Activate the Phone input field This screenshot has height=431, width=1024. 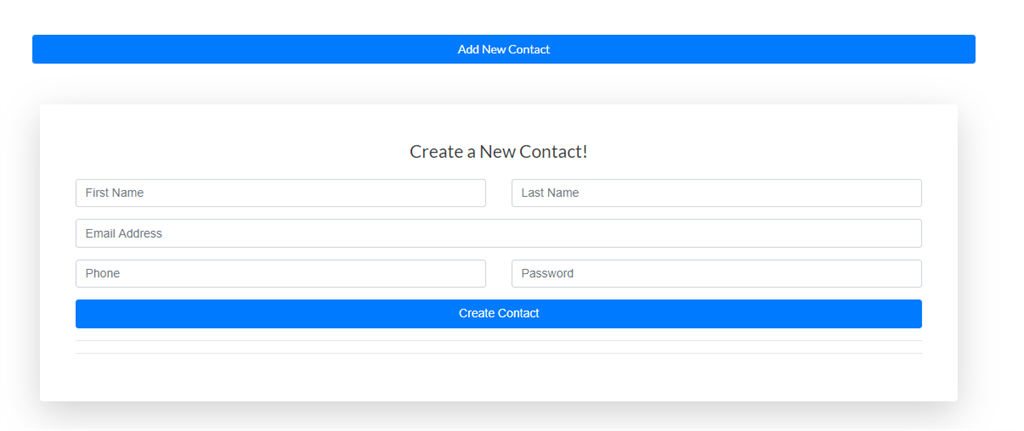tap(281, 274)
